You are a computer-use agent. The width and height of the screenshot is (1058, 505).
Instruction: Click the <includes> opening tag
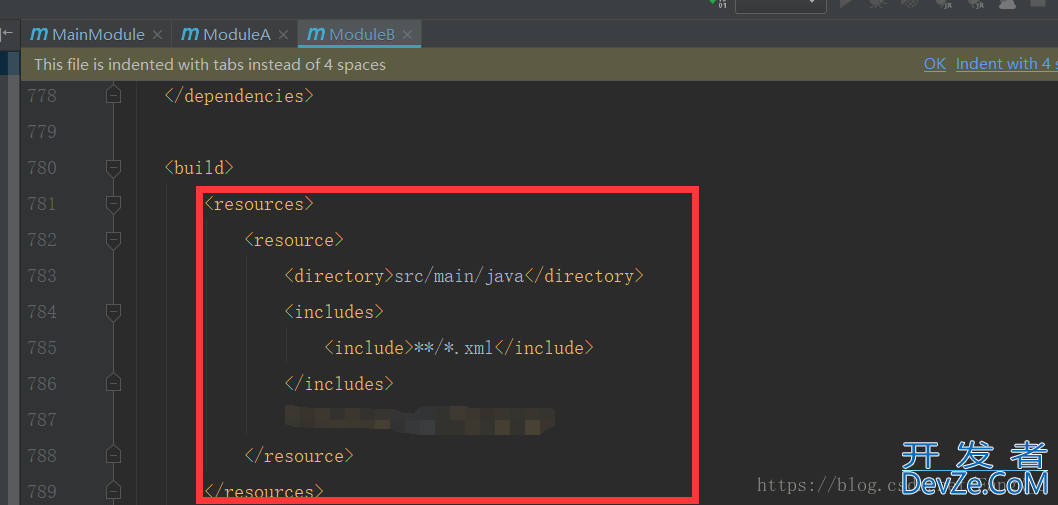[x=334, y=312]
